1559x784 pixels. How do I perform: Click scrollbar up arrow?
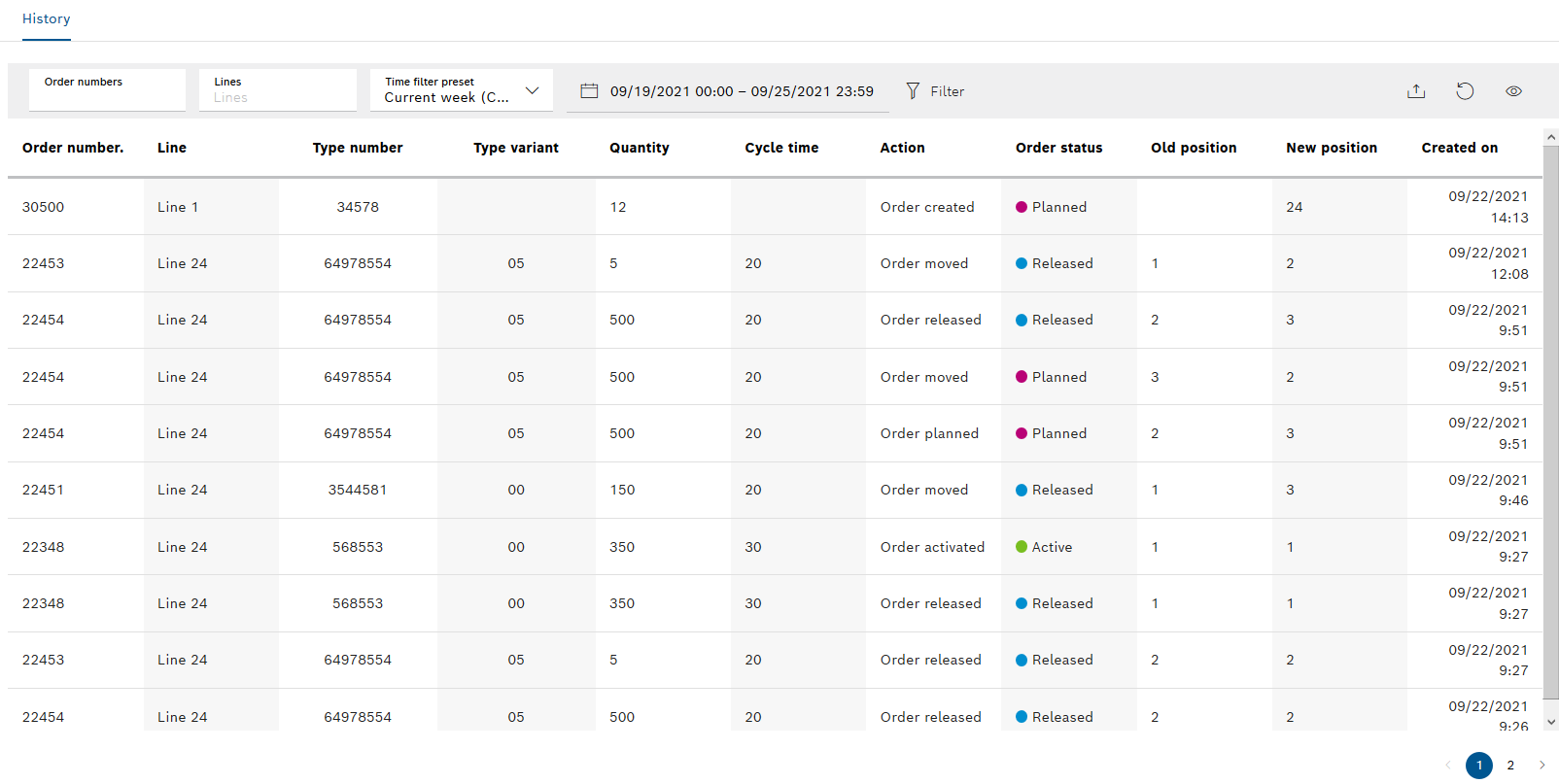(1551, 137)
